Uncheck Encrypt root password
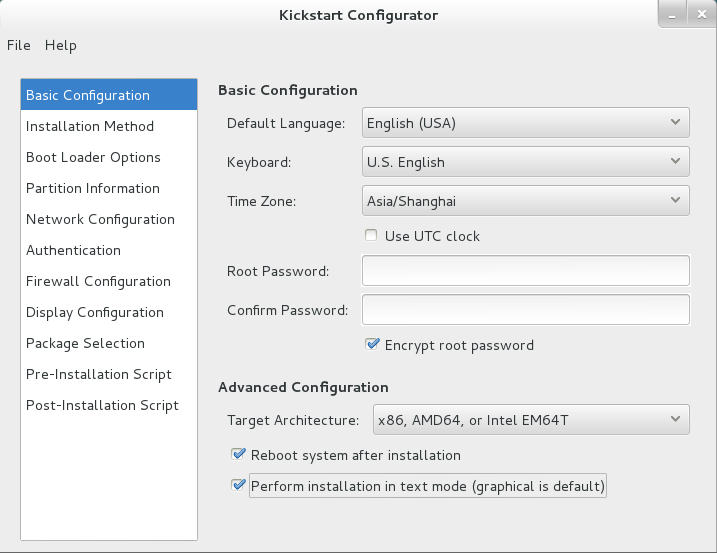The width and height of the screenshot is (717, 553). (373, 344)
